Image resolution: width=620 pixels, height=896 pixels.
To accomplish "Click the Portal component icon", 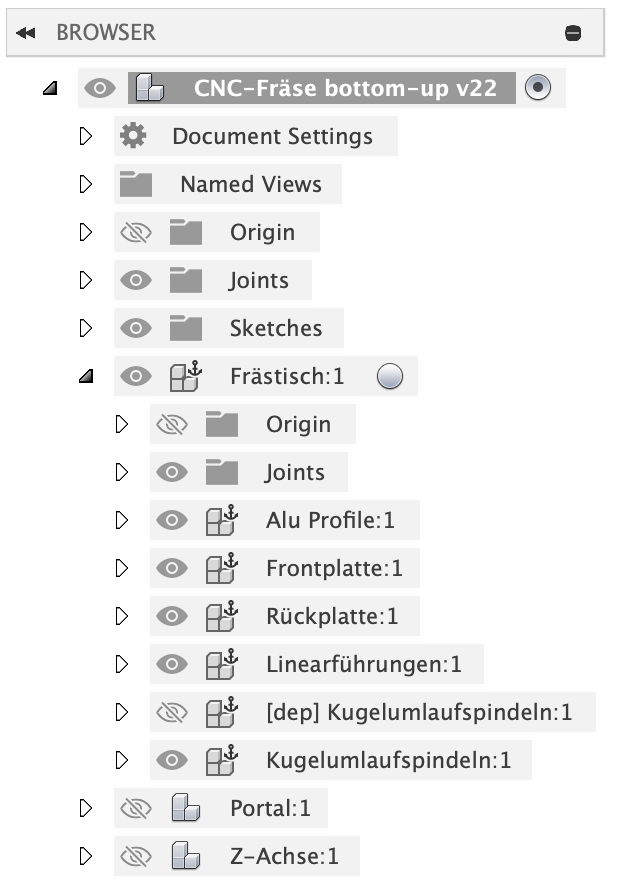I will (184, 808).
